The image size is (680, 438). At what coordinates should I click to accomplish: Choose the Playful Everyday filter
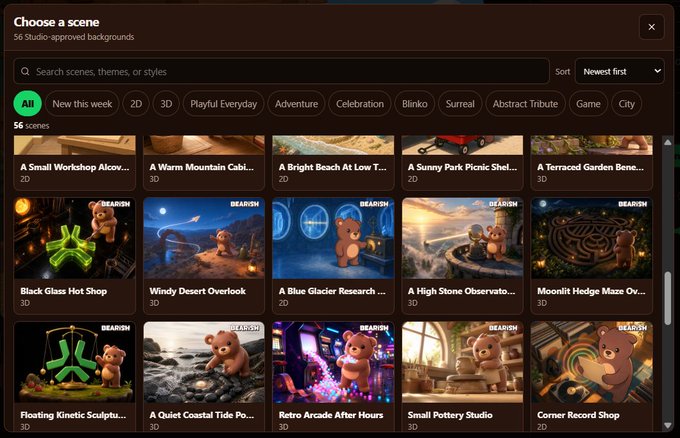tap(223, 104)
